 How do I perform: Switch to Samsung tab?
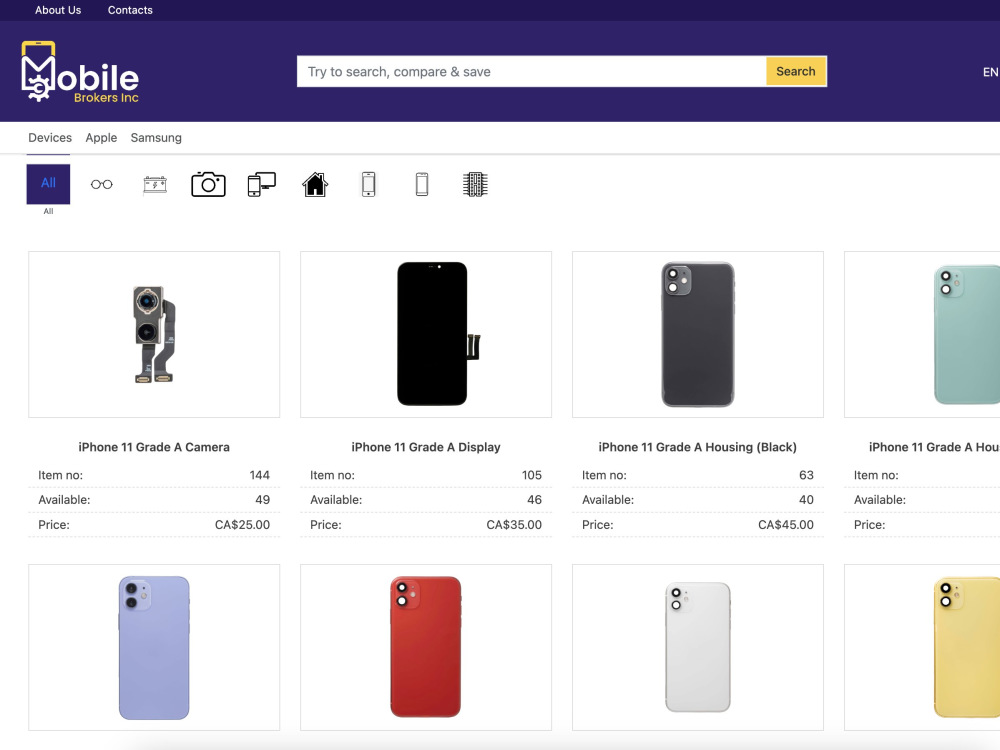click(156, 138)
